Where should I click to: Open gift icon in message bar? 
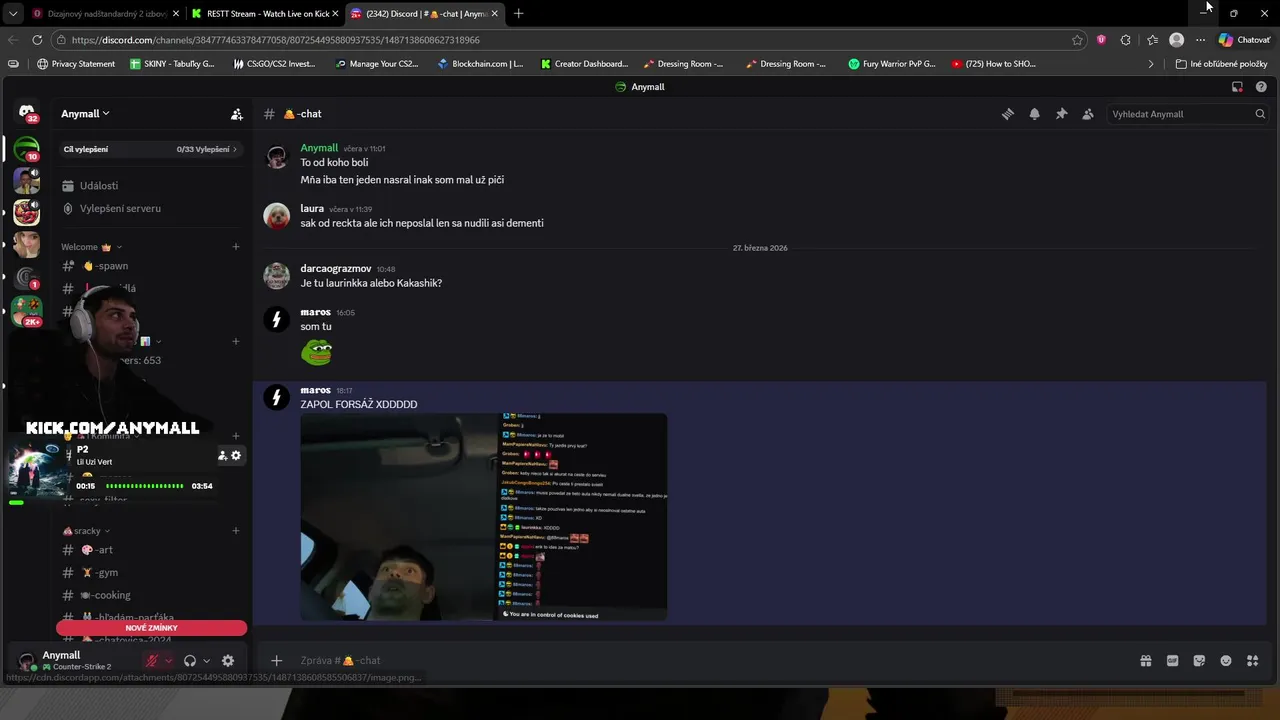(x=1146, y=661)
